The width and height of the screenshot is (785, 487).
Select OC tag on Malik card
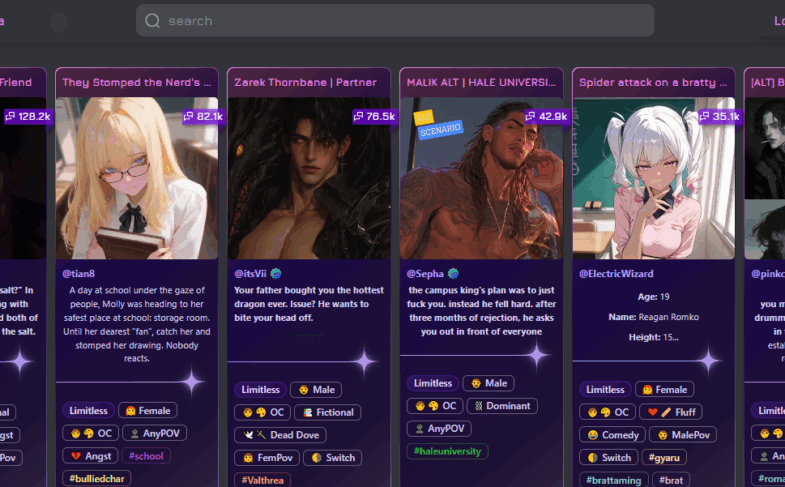435,405
